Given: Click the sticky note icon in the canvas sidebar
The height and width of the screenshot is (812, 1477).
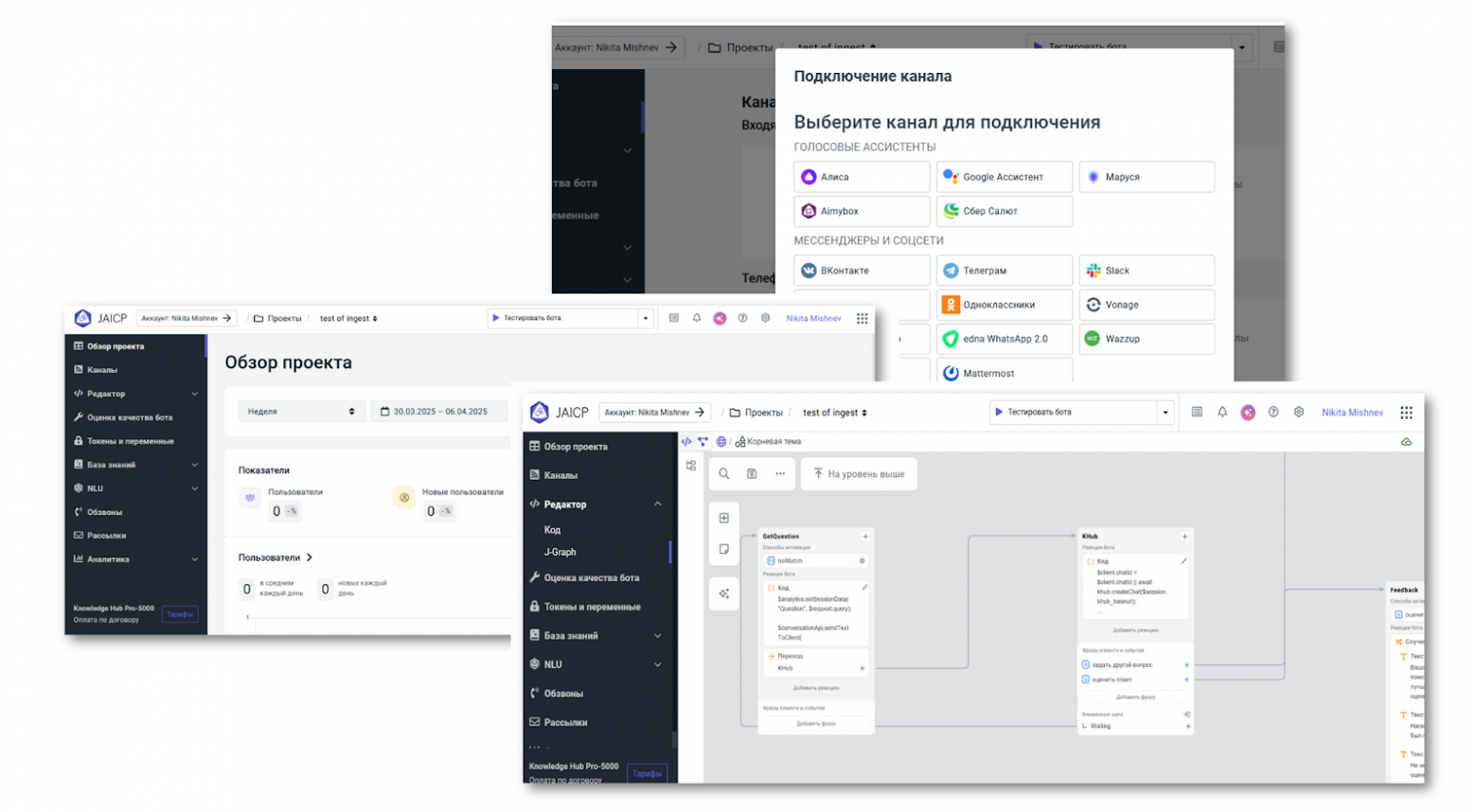Looking at the screenshot, I should pos(723,548).
